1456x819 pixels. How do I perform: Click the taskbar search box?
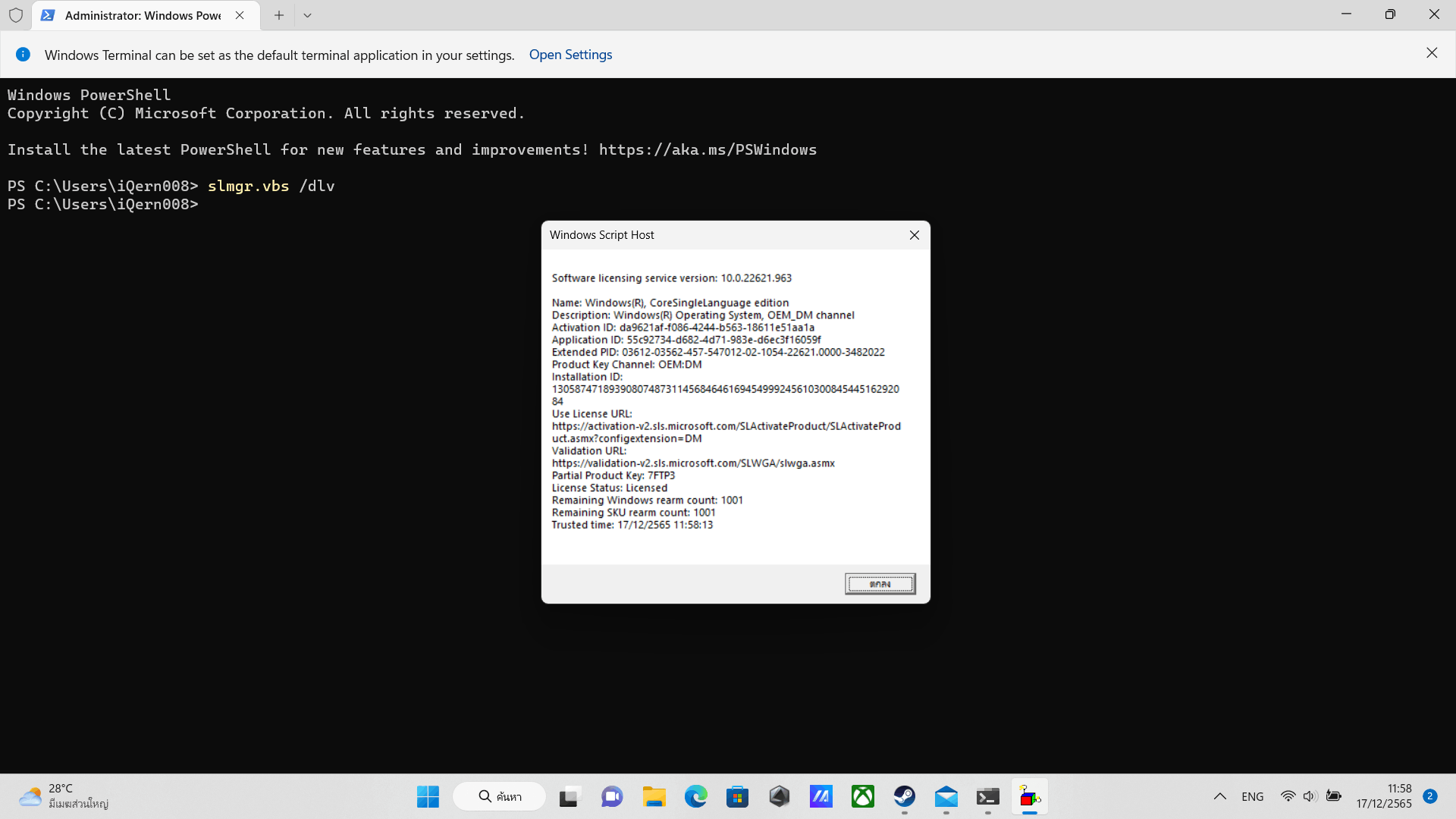500,796
